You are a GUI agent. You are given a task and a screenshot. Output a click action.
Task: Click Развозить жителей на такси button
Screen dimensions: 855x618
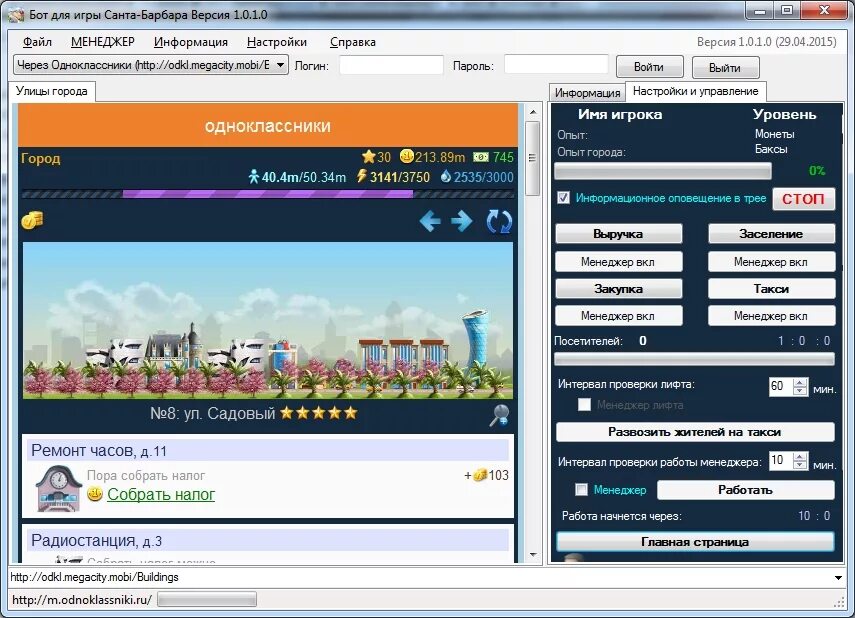point(695,432)
